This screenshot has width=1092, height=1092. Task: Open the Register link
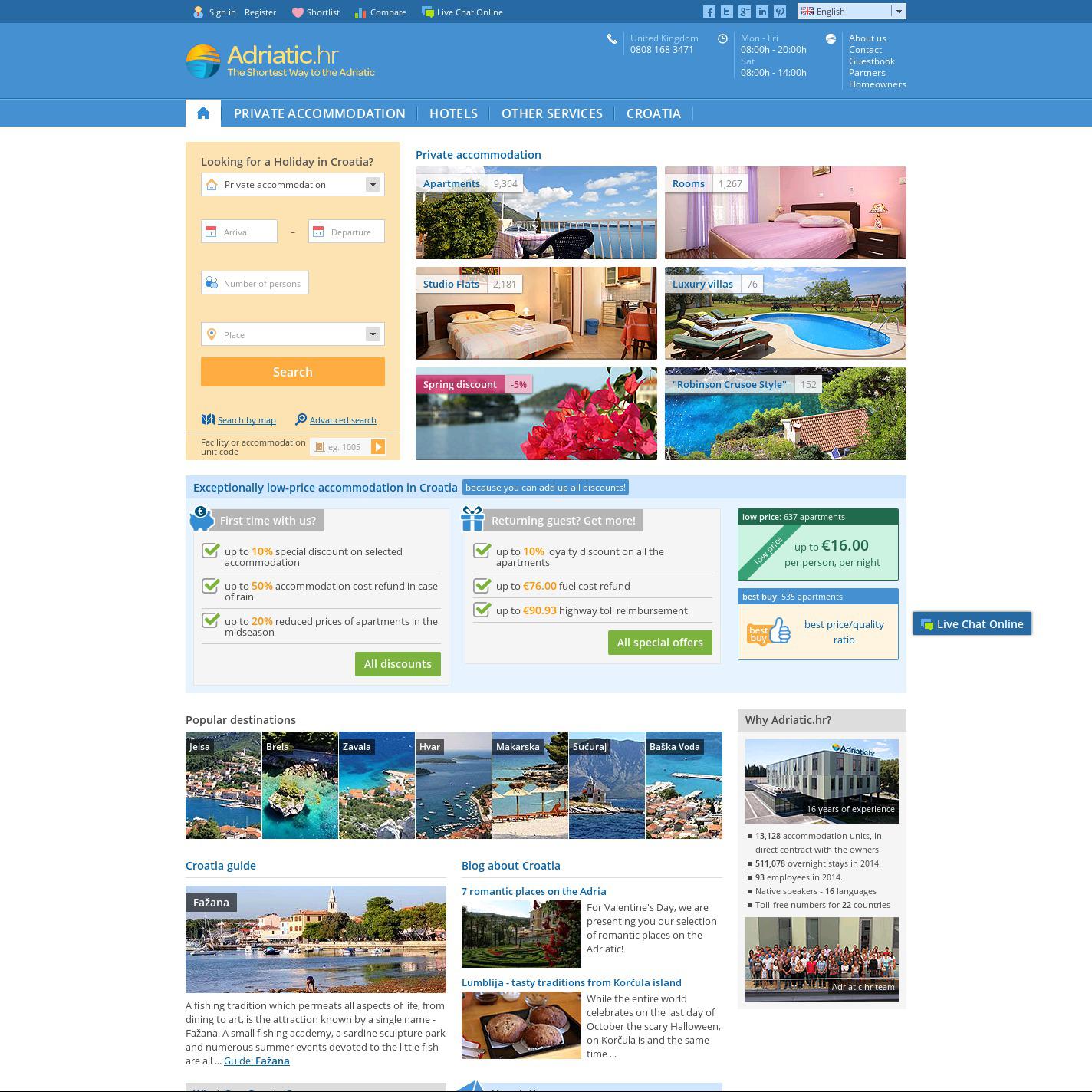point(260,12)
